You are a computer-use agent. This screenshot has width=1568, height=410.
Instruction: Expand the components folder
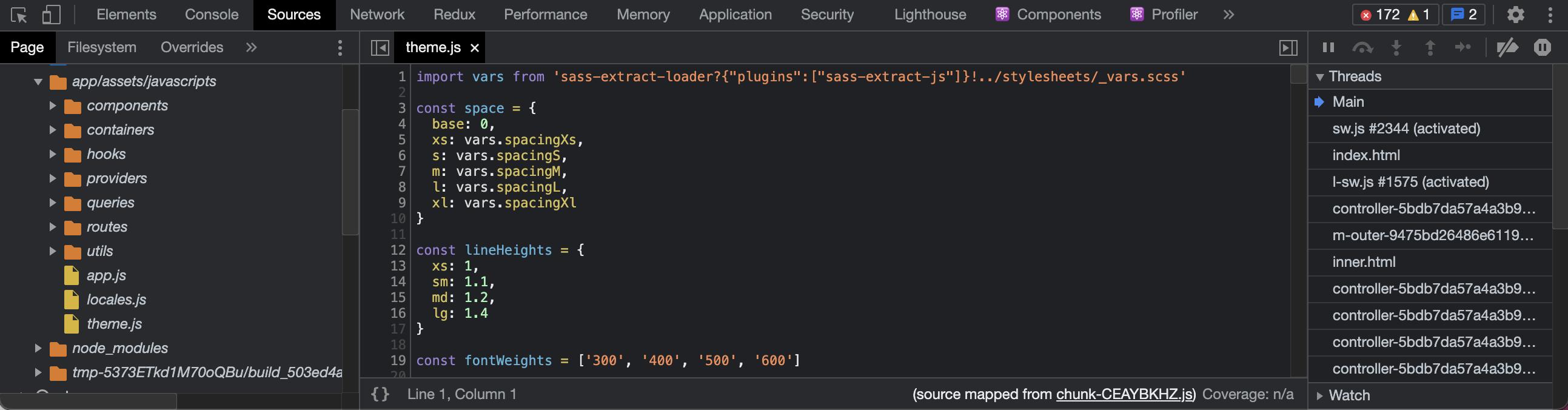point(52,106)
